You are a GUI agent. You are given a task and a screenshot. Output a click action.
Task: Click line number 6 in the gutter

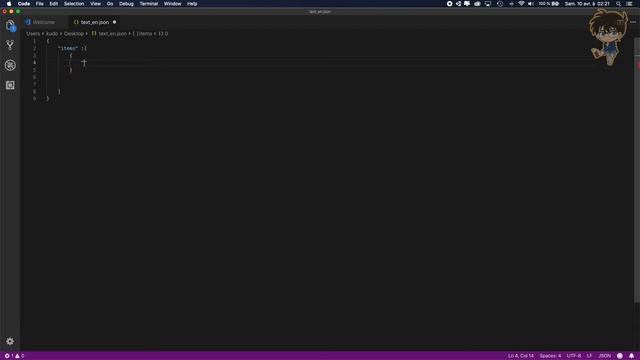tap(34, 77)
